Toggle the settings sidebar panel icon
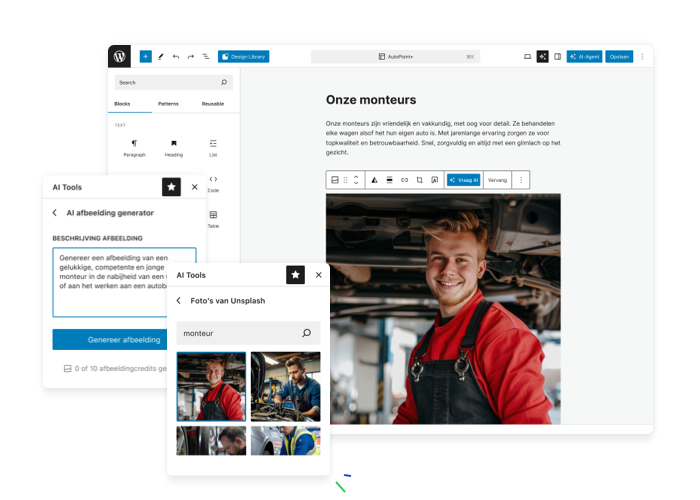Image resolution: width=700 pixels, height=500 pixels. [x=558, y=57]
